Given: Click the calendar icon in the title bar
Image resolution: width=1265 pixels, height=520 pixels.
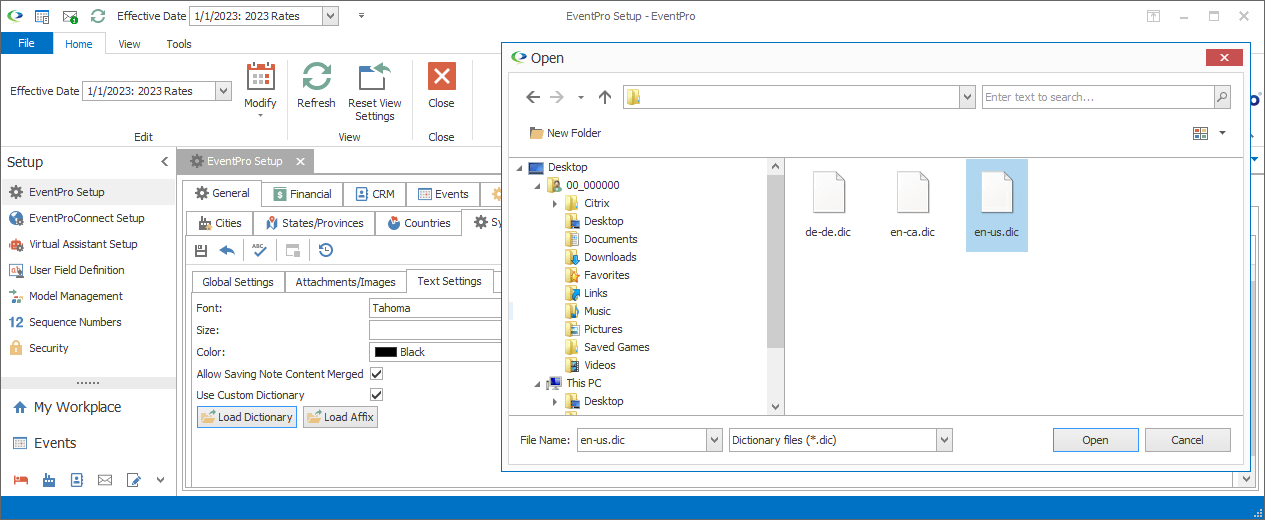Looking at the screenshot, I should coord(42,16).
